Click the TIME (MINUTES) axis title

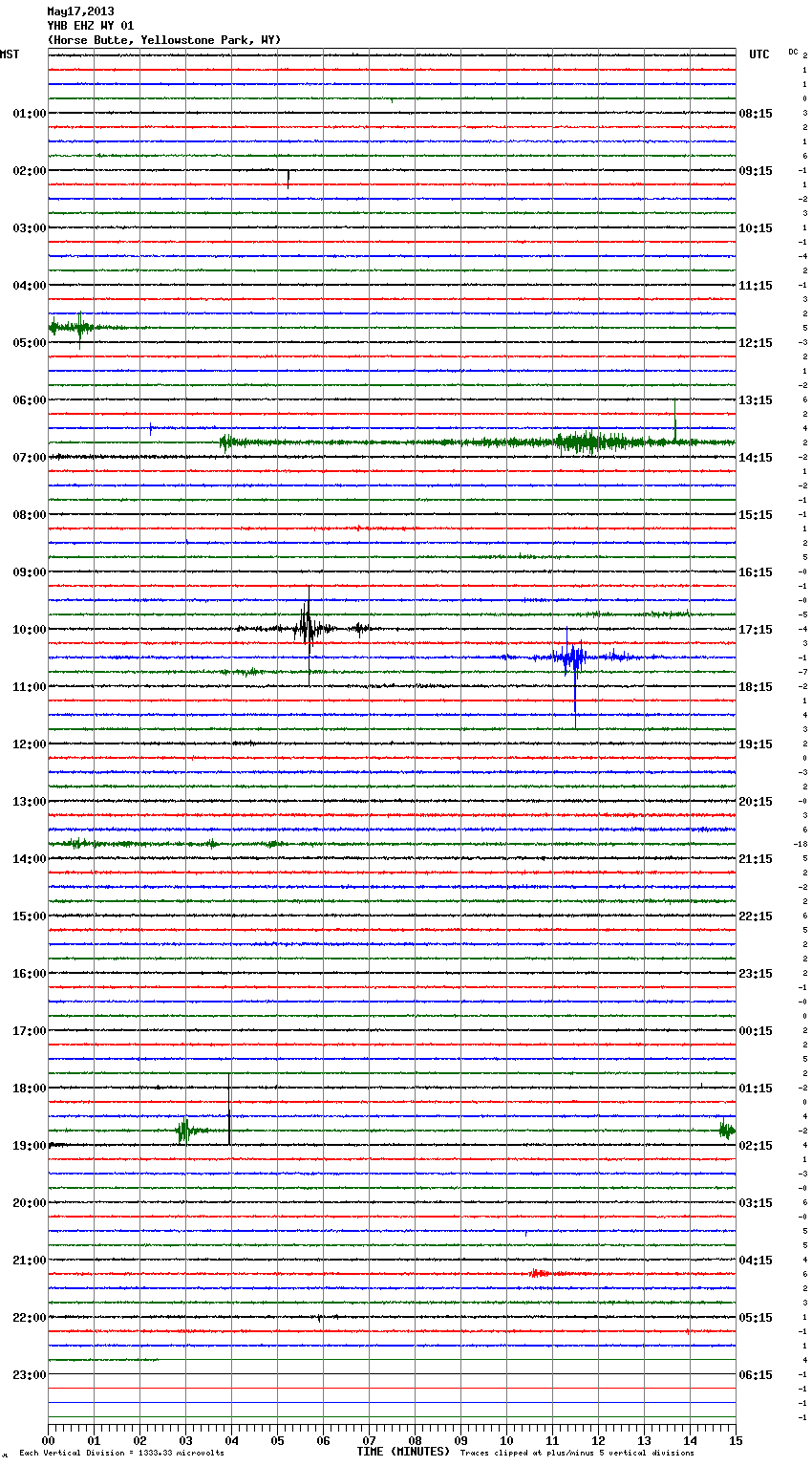click(403, 1452)
